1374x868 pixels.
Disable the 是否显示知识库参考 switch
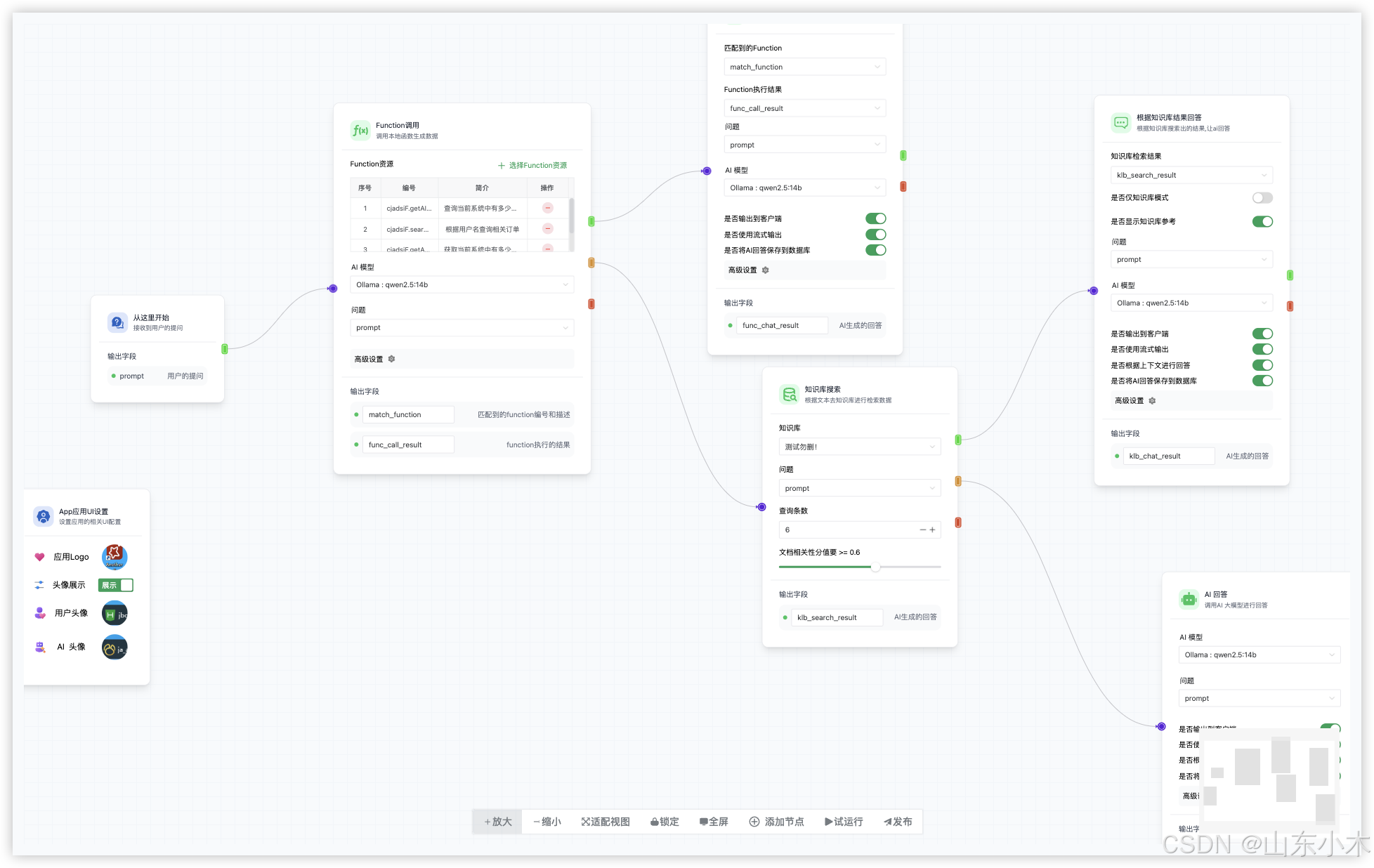pos(1262,222)
